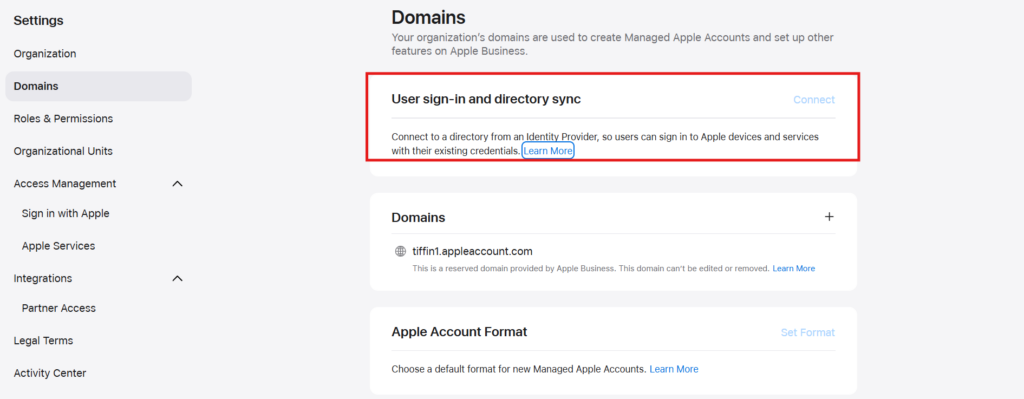Click Integrations in the sidebar
Screen dimensions: 1024x399
pos(43,279)
